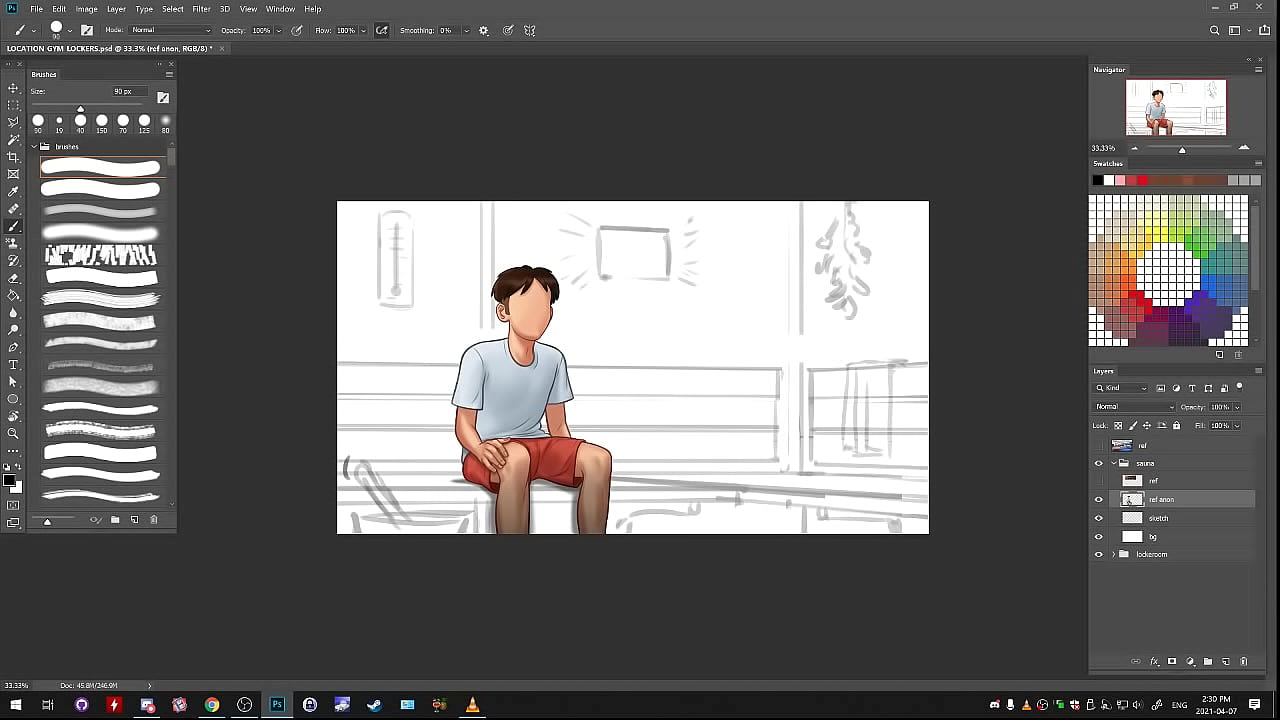Activate the Horizontal Type tool
The width and height of the screenshot is (1280, 720).
coord(13,365)
